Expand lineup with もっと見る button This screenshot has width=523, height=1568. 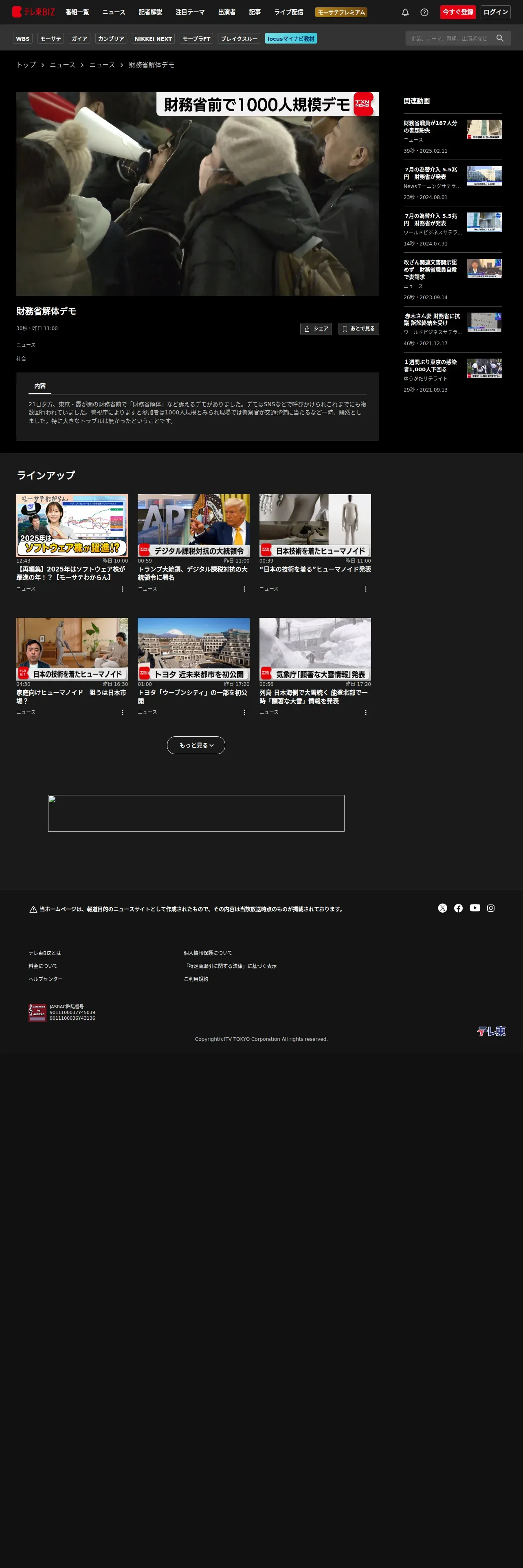point(196,745)
